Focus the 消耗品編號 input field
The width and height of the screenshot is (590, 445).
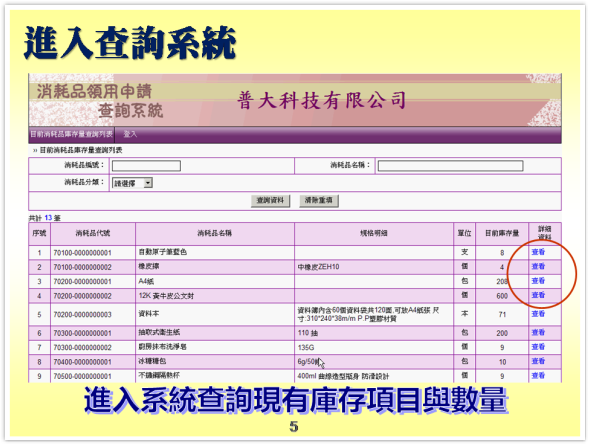pyautogui.click(x=146, y=166)
